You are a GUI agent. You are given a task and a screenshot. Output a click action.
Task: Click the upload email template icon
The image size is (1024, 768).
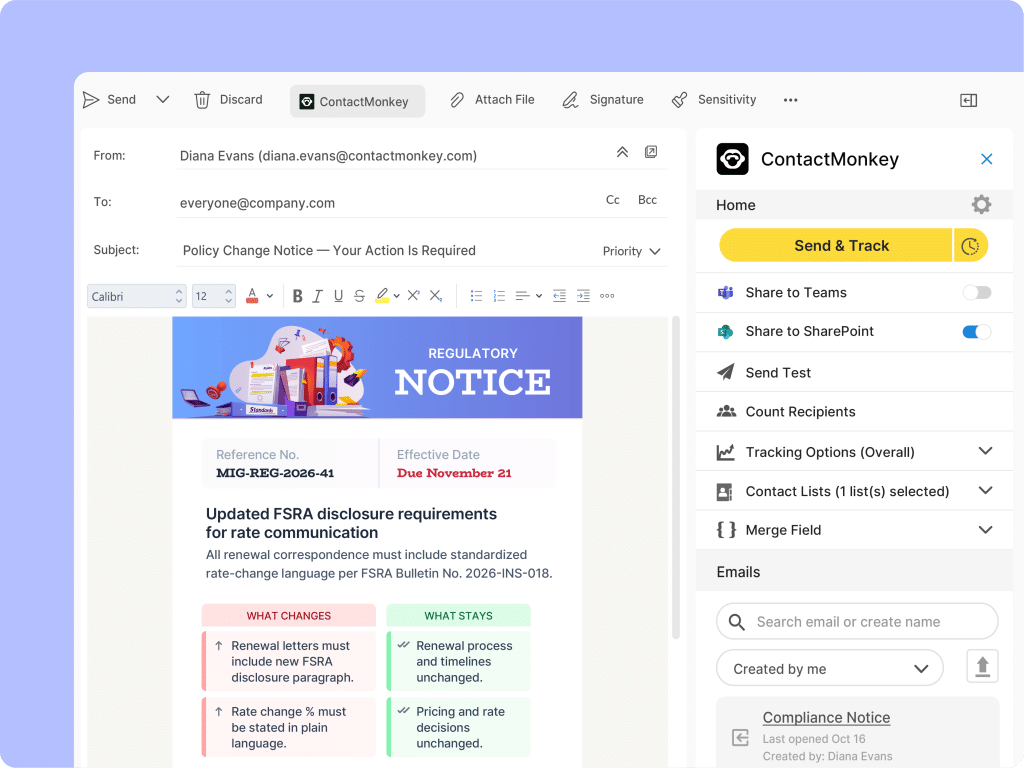(x=982, y=667)
